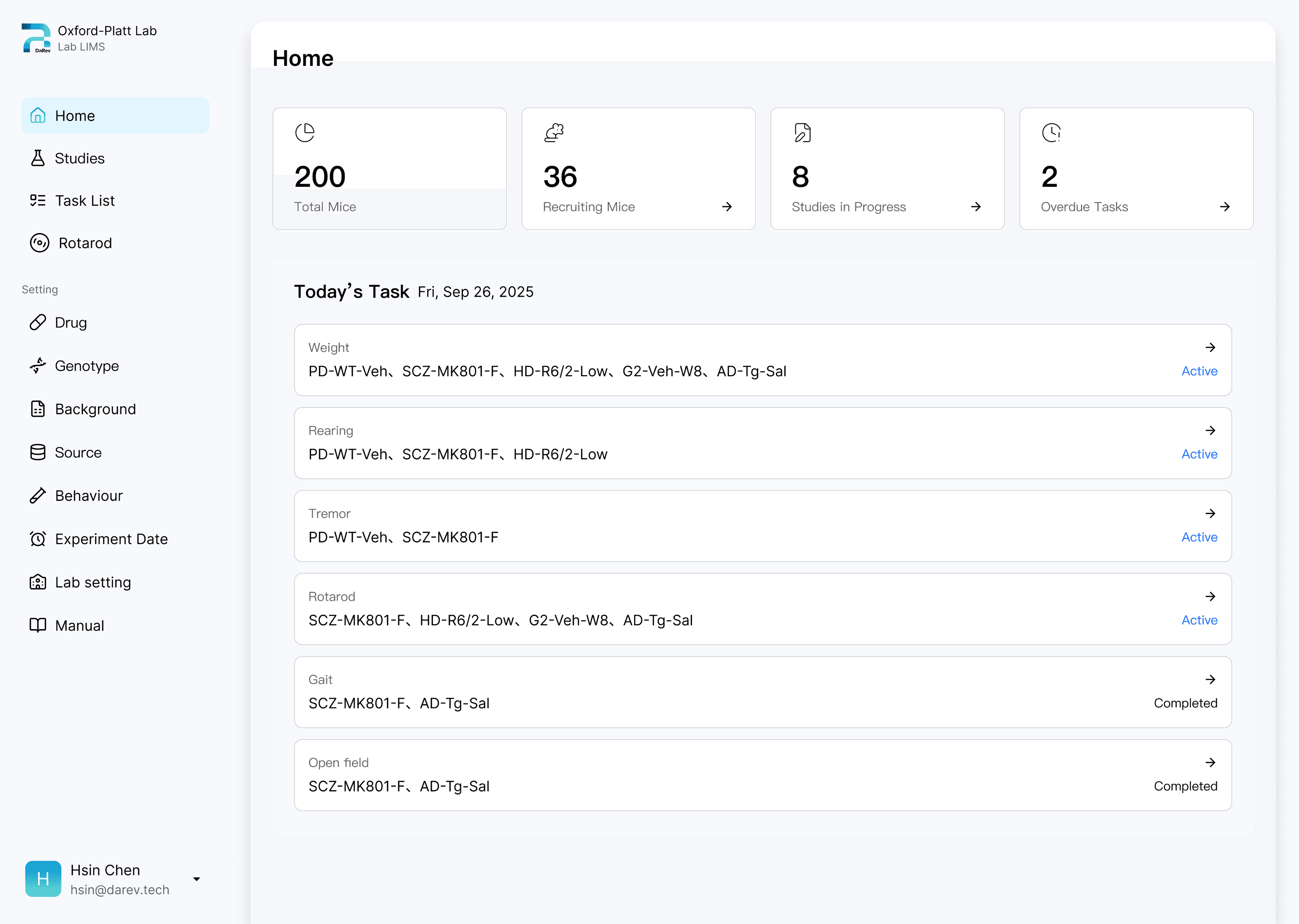Navigate to Background settings
Image resolution: width=1299 pixels, height=924 pixels.
pyautogui.click(x=115, y=409)
